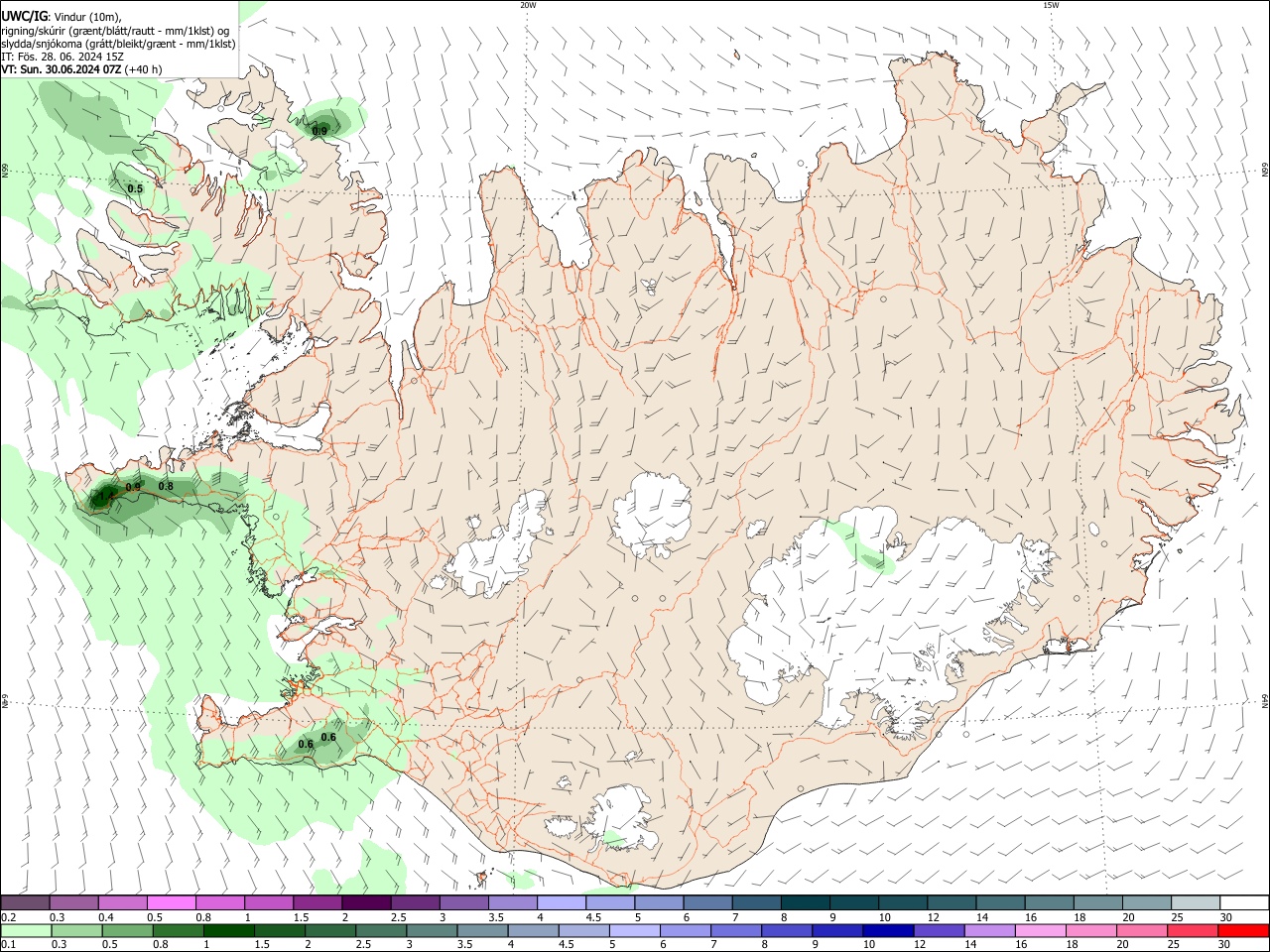Pick the medium green 0.5–0.8 rain swatch
This screenshot has width=1270, height=952.
point(126,930)
